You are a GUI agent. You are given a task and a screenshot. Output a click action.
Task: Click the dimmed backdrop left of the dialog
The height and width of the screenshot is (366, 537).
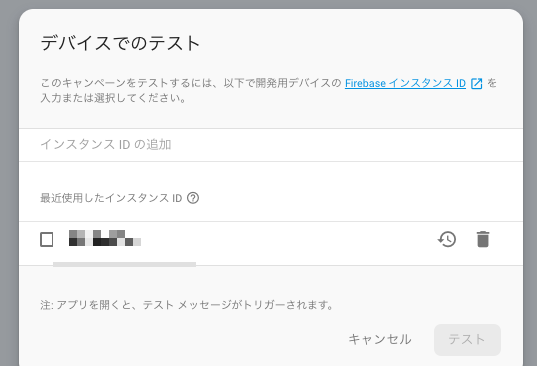9,185
